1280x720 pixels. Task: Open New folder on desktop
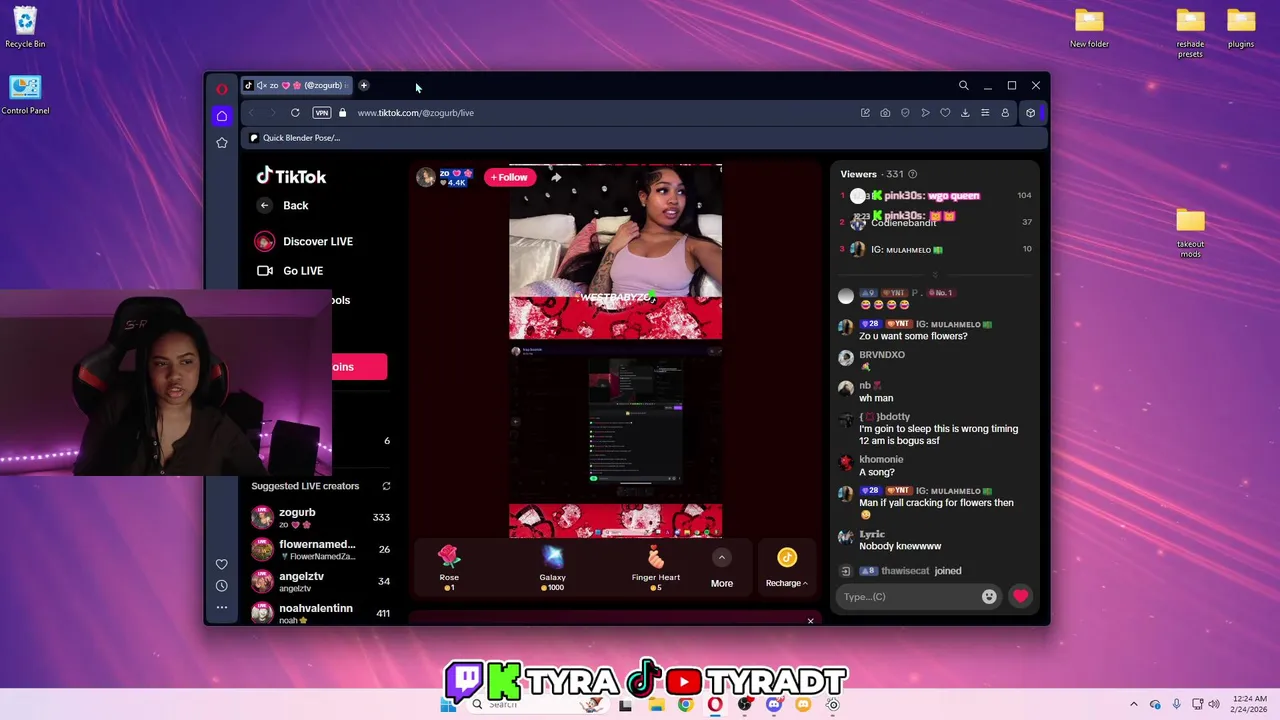[1089, 28]
